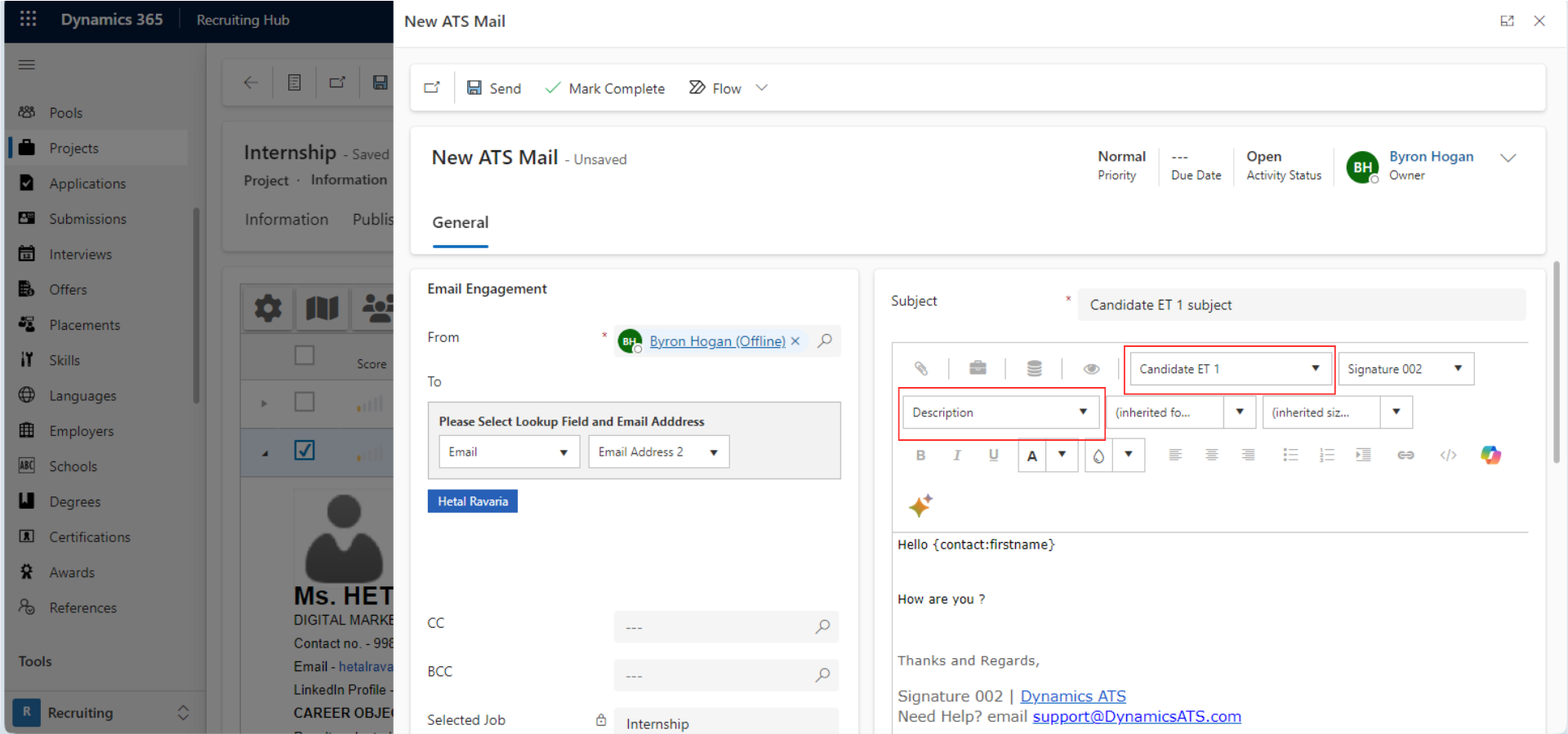View HTML source code

[1448, 455]
